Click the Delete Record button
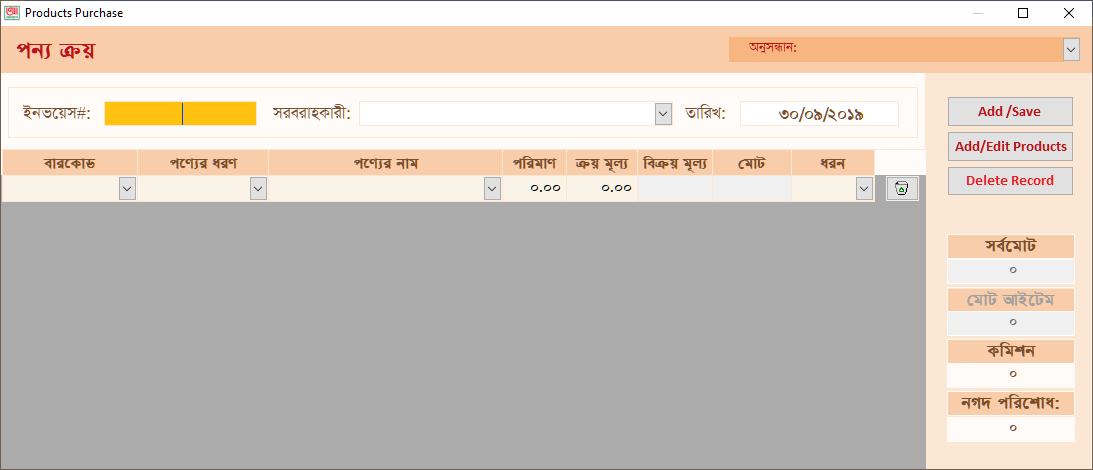Image resolution: width=1093 pixels, height=470 pixels. point(1010,181)
